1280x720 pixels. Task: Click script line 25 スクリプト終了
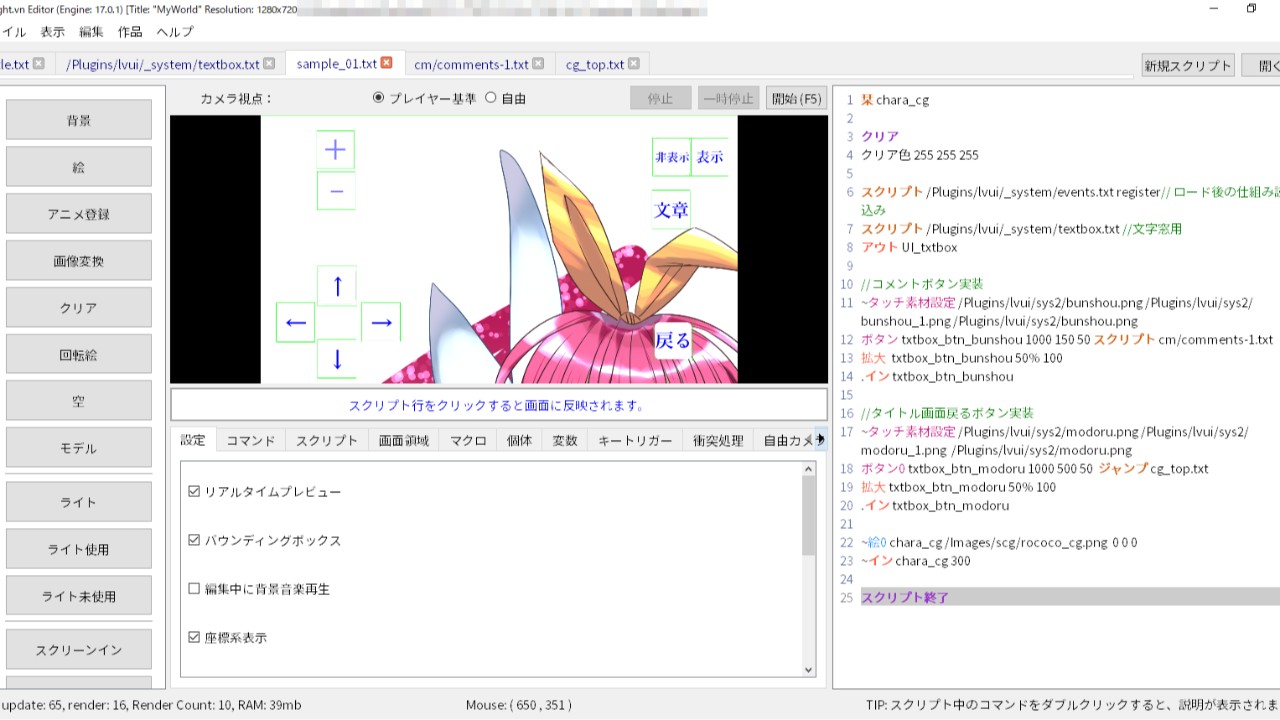903,597
